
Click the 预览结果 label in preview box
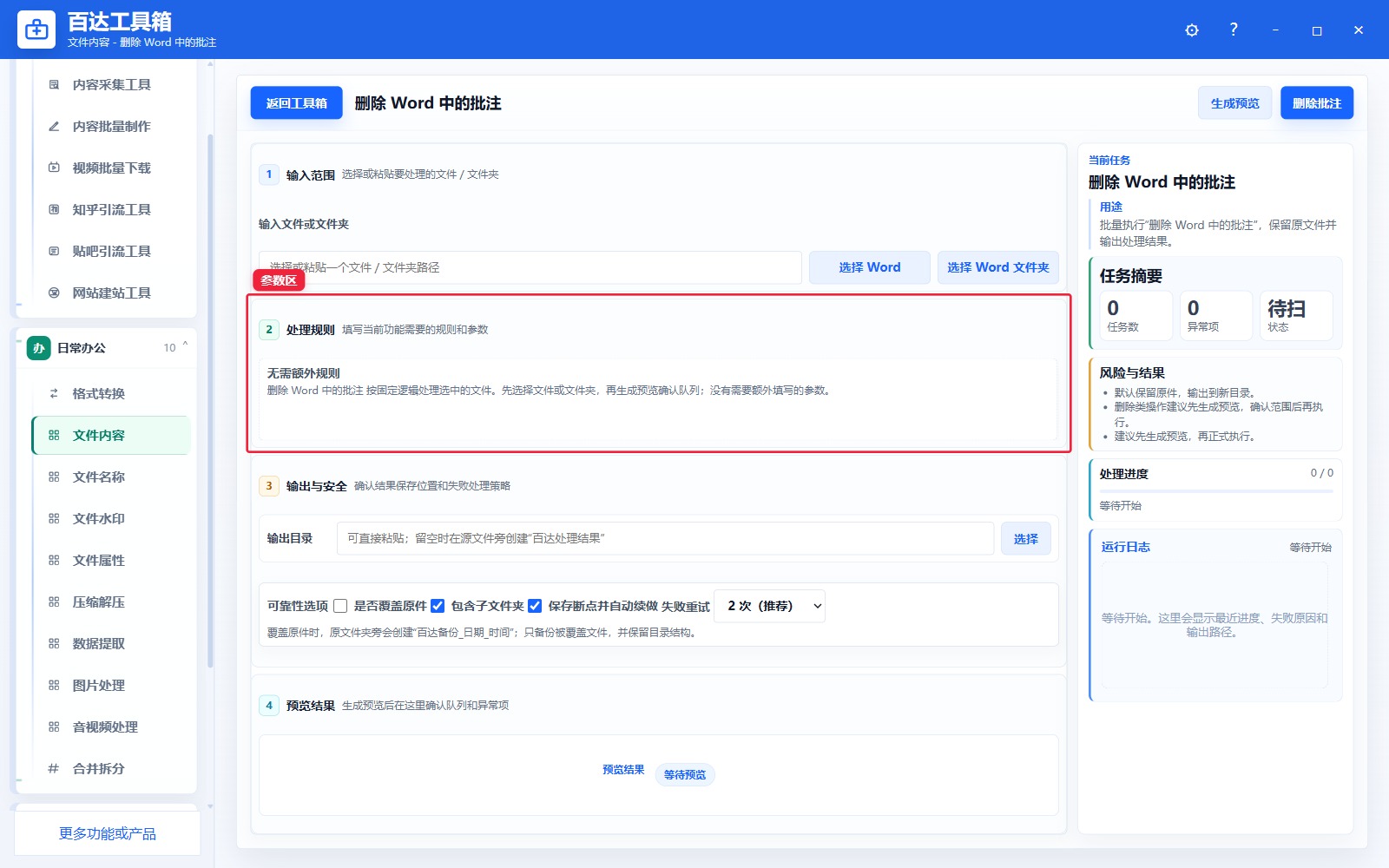pyautogui.click(x=623, y=770)
